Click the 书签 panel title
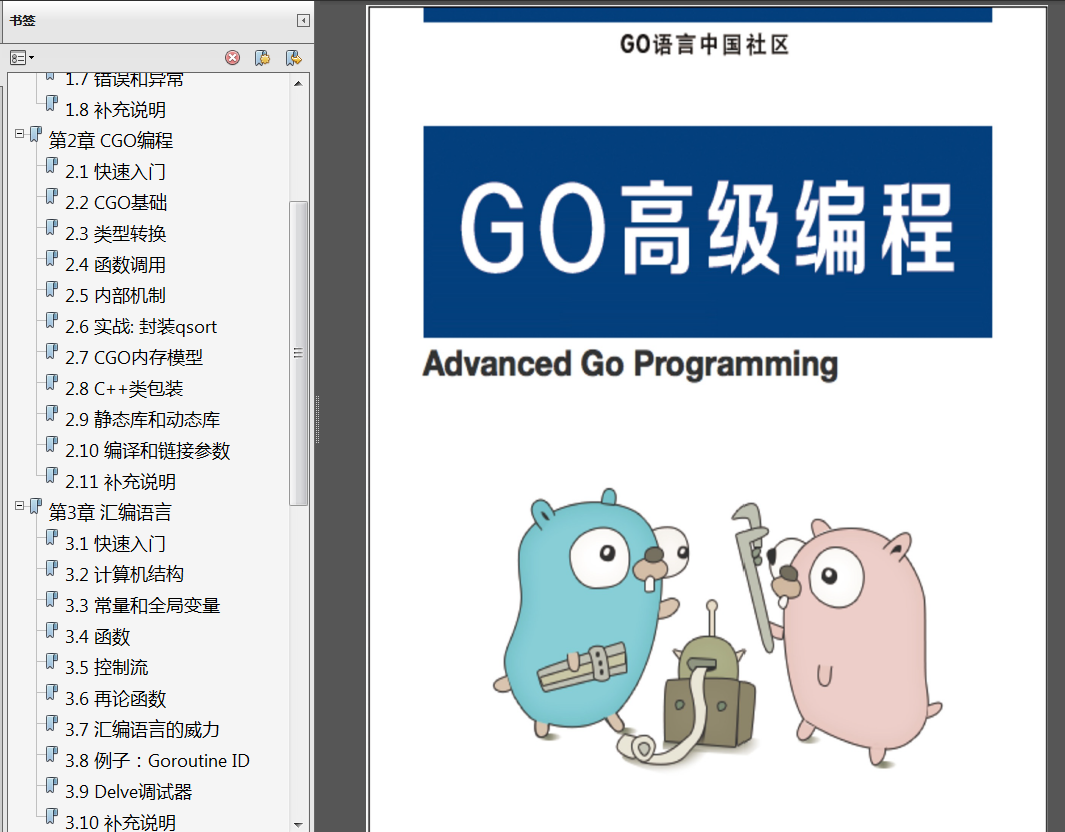 [x=22, y=20]
